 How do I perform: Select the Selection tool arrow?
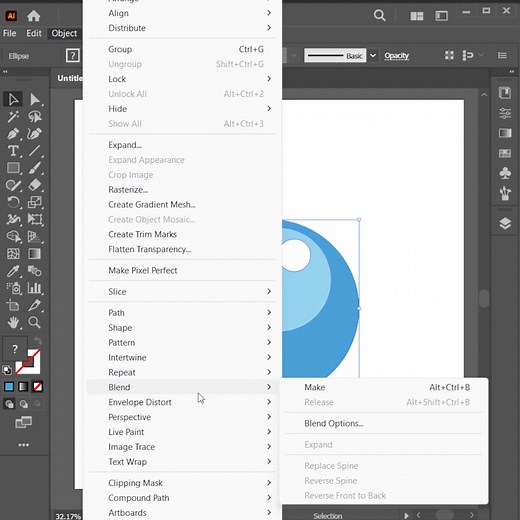[x=13, y=99]
